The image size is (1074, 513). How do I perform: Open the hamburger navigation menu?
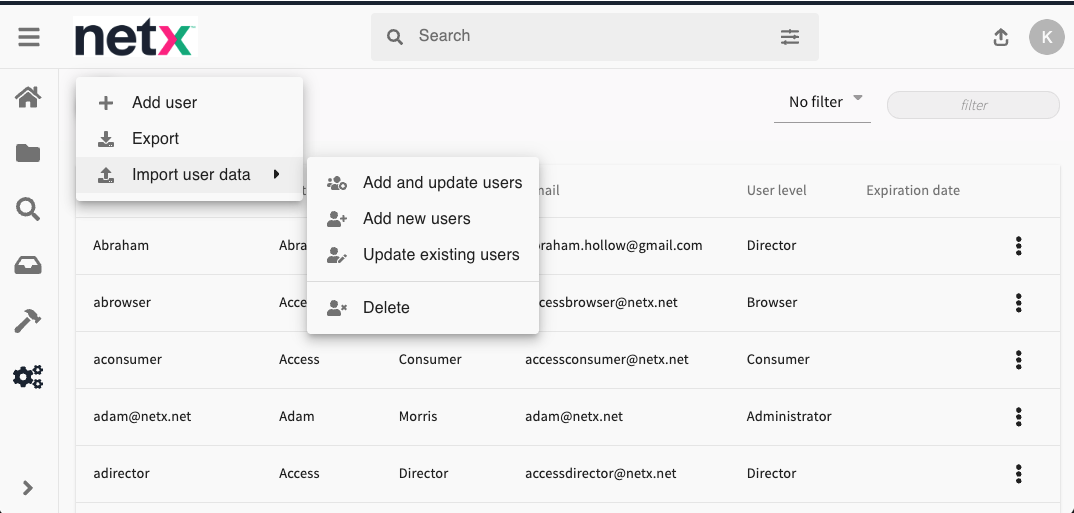tap(29, 37)
